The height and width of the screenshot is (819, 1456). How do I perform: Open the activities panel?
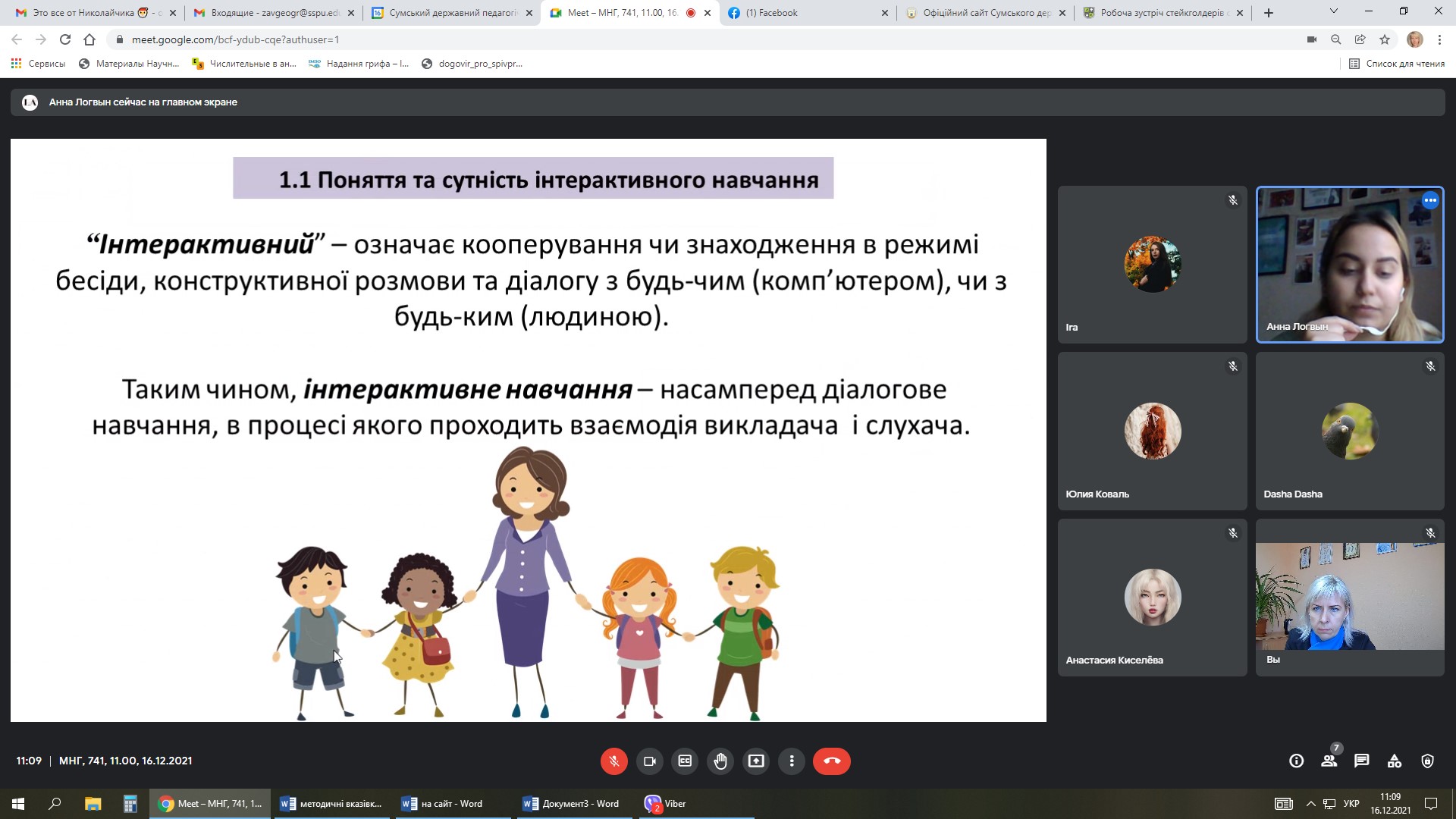tap(1395, 761)
